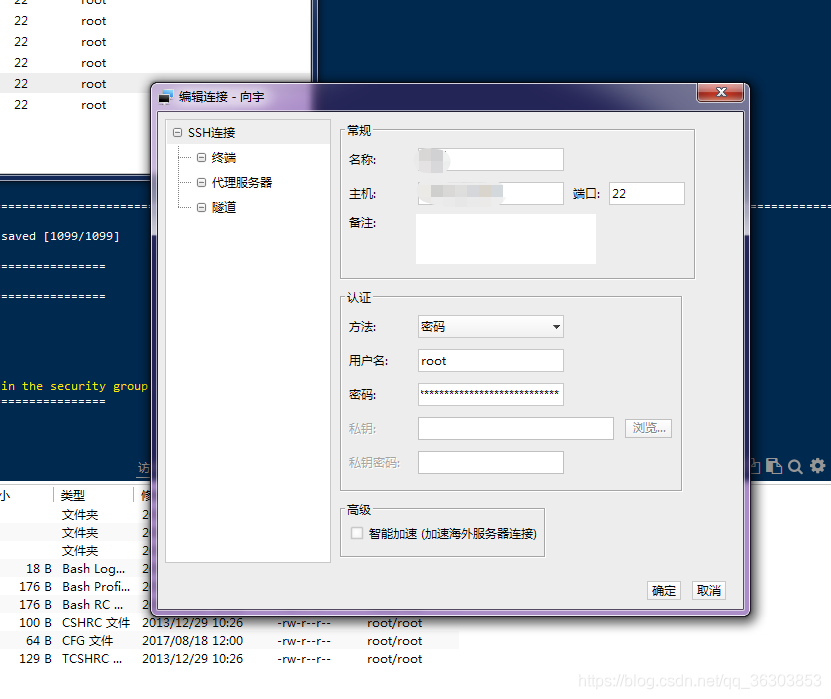Enable 智能加速 checkbox
The image size is (831, 699).
tap(357, 533)
